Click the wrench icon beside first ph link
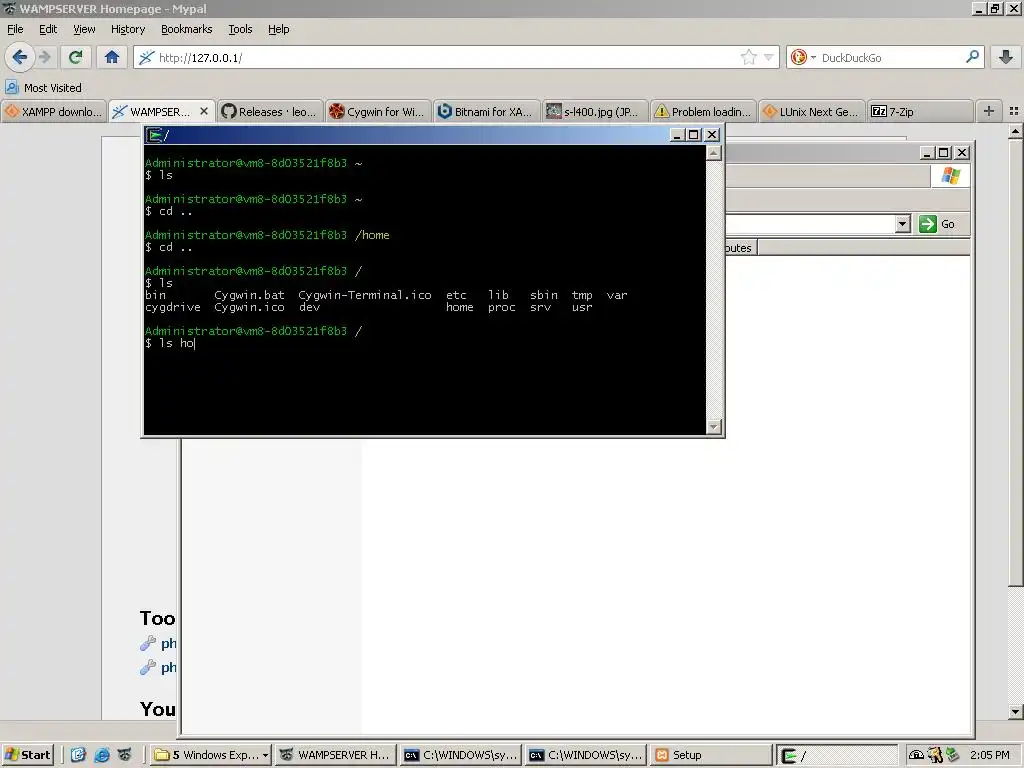Viewport: 1024px width, 768px height. (x=148, y=643)
